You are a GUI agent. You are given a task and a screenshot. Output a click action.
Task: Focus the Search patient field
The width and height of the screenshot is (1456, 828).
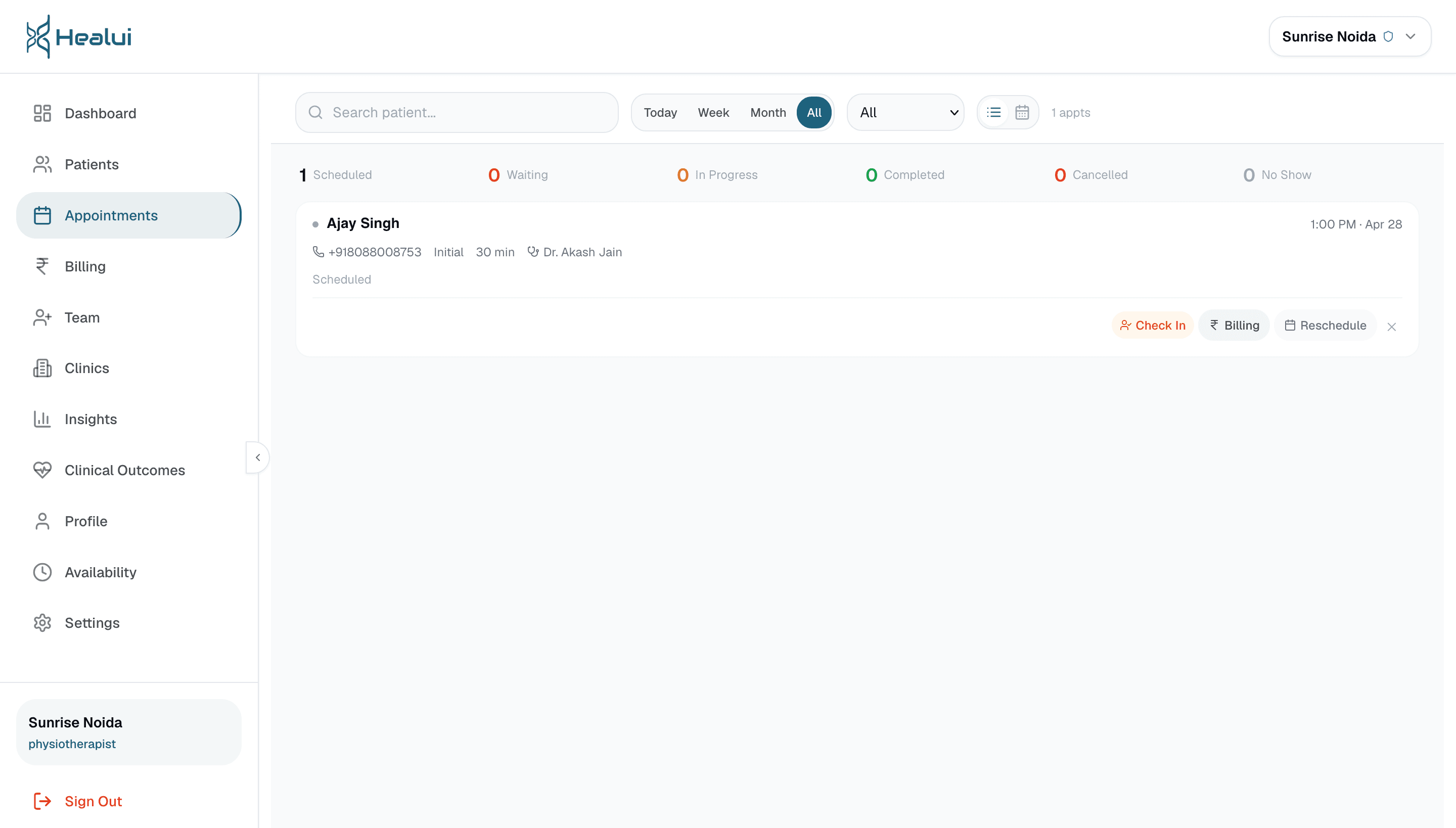(457, 113)
